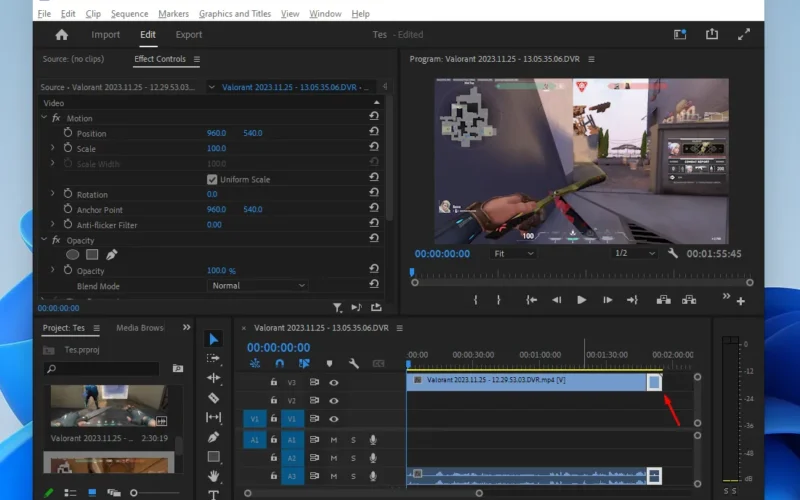
Task: Toggle V3 track output eye
Action: point(334,383)
